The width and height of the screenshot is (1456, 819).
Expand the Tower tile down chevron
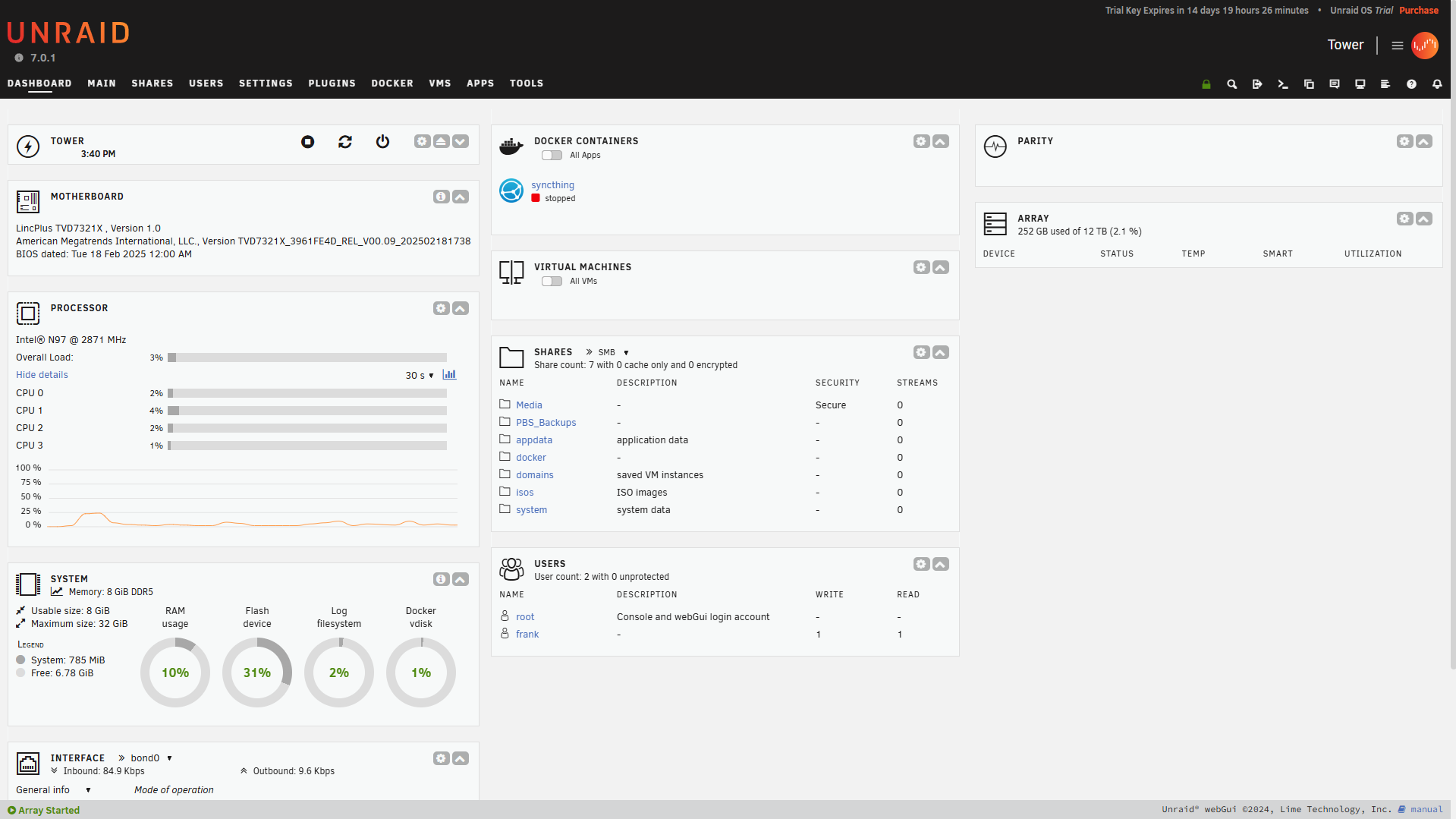tap(461, 141)
